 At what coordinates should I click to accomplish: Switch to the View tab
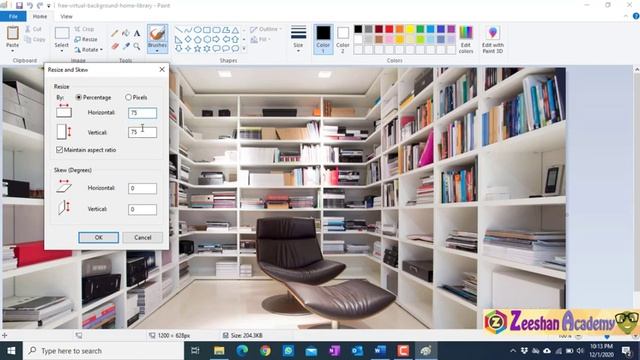pyautogui.click(x=66, y=16)
